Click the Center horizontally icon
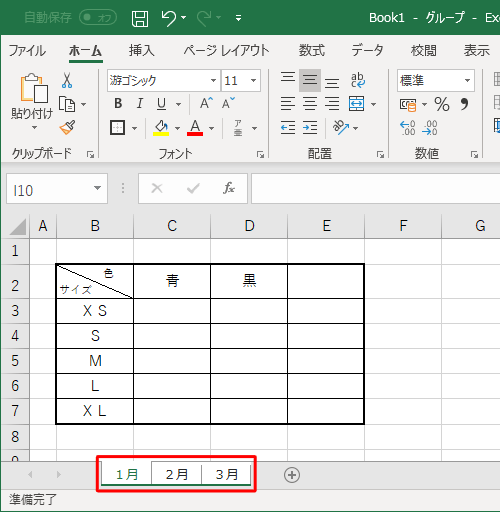This screenshot has width=500, height=512. coord(310,104)
